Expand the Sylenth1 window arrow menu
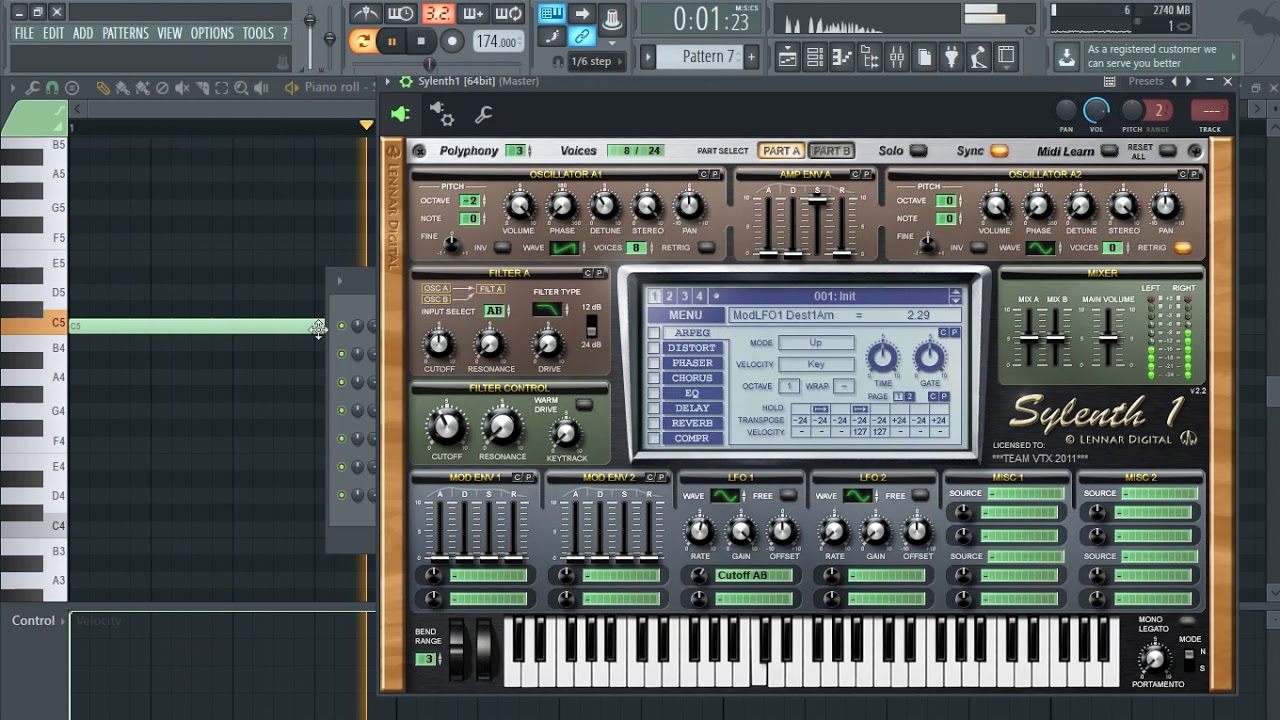Viewport: 1280px width, 720px height. click(388, 81)
